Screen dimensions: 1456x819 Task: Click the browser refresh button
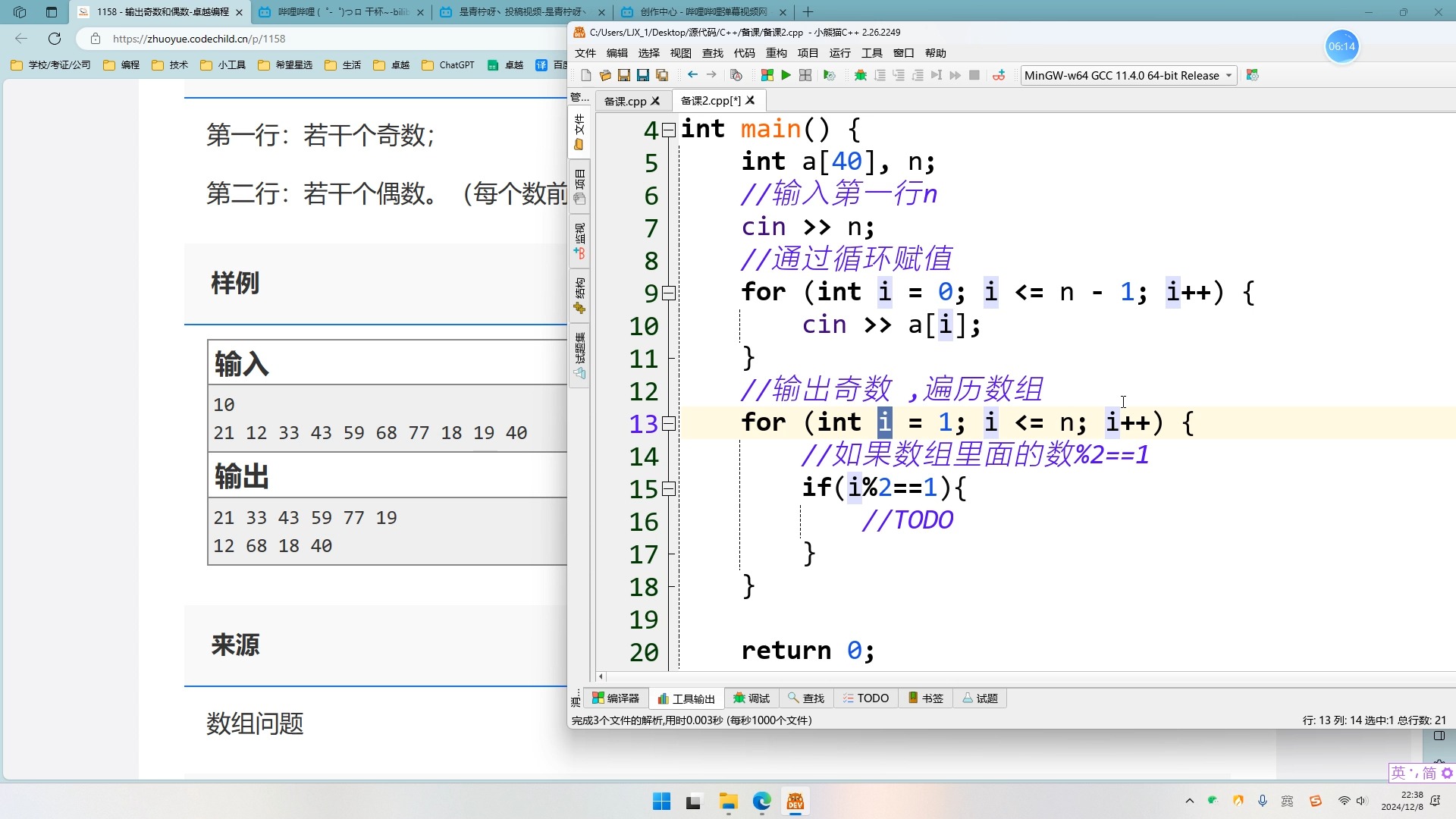(x=55, y=39)
